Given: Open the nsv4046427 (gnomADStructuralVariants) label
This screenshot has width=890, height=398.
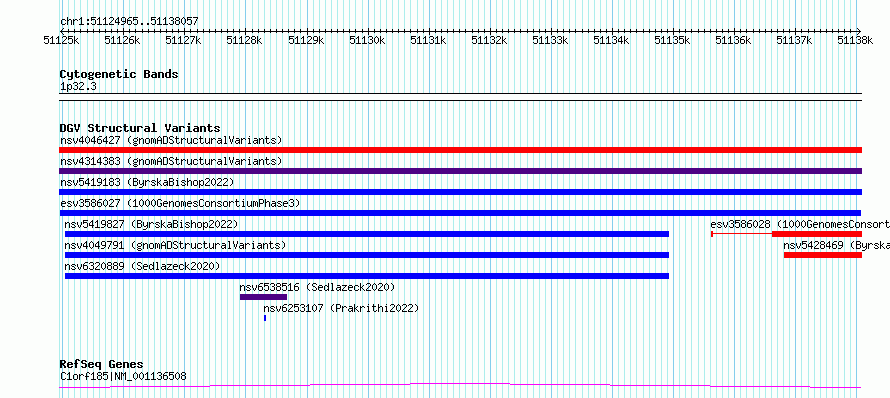Looking at the screenshot, I should [x=171, y=140].
